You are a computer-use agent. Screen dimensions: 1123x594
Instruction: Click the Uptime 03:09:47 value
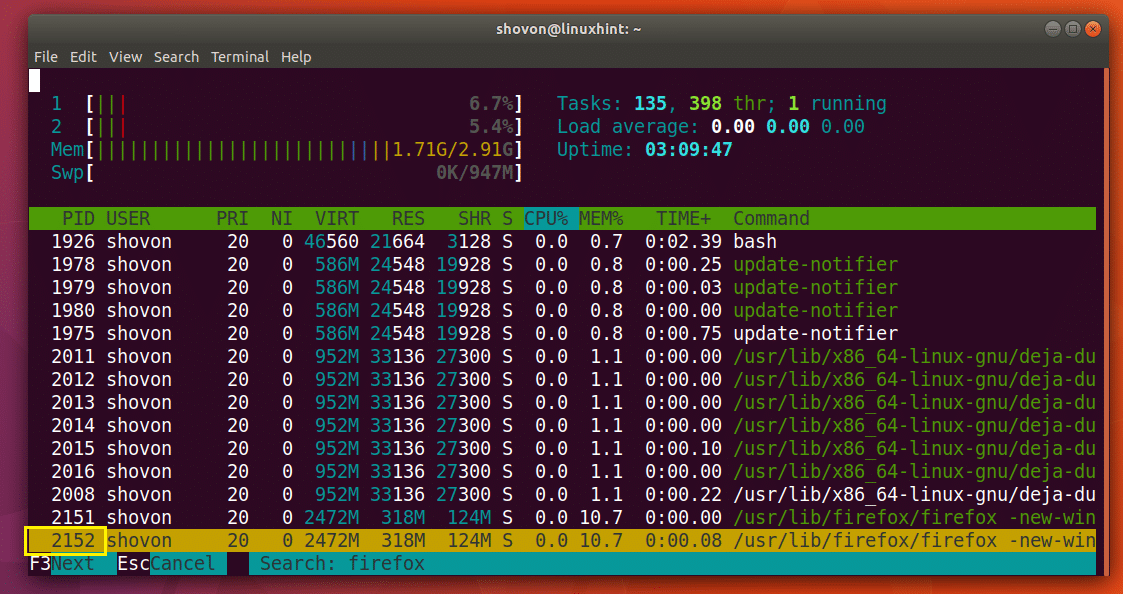coord(688,150)
